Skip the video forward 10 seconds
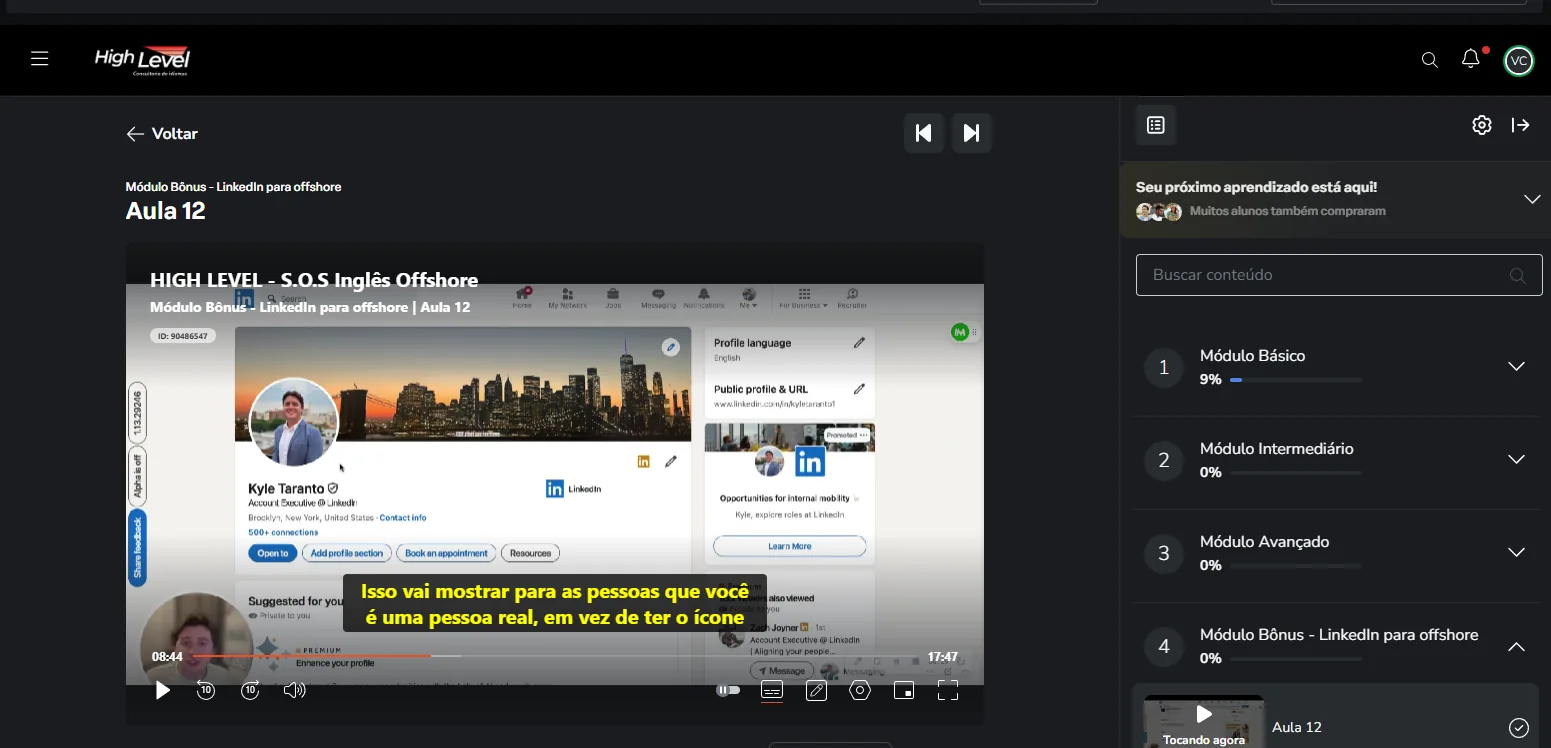The height and width of the screenshot is (748, 1551). [251, 690]
